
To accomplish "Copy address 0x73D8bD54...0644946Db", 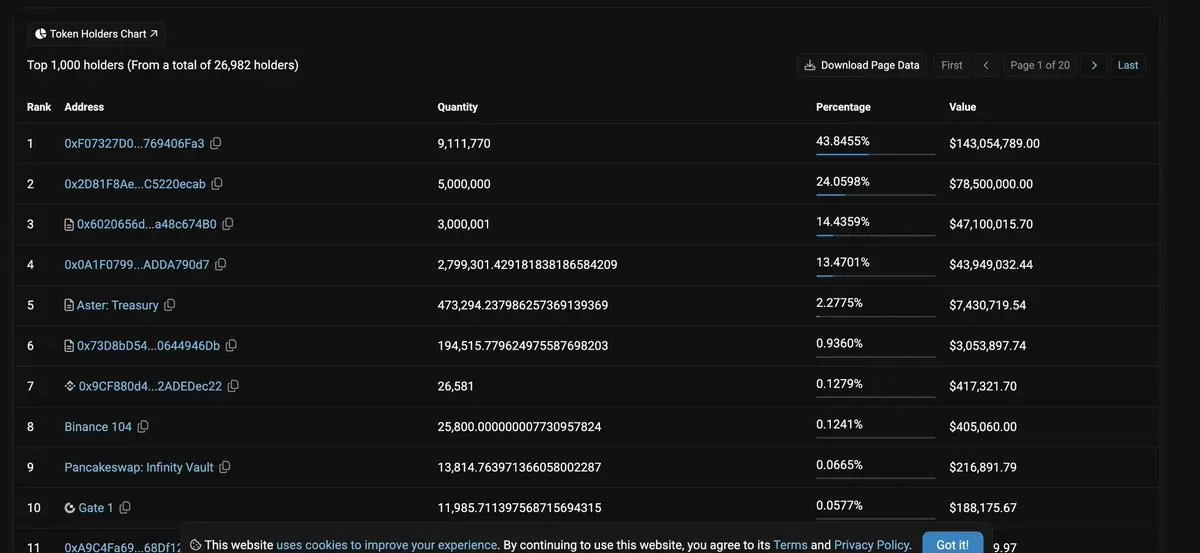I will [x=231, y=345].
